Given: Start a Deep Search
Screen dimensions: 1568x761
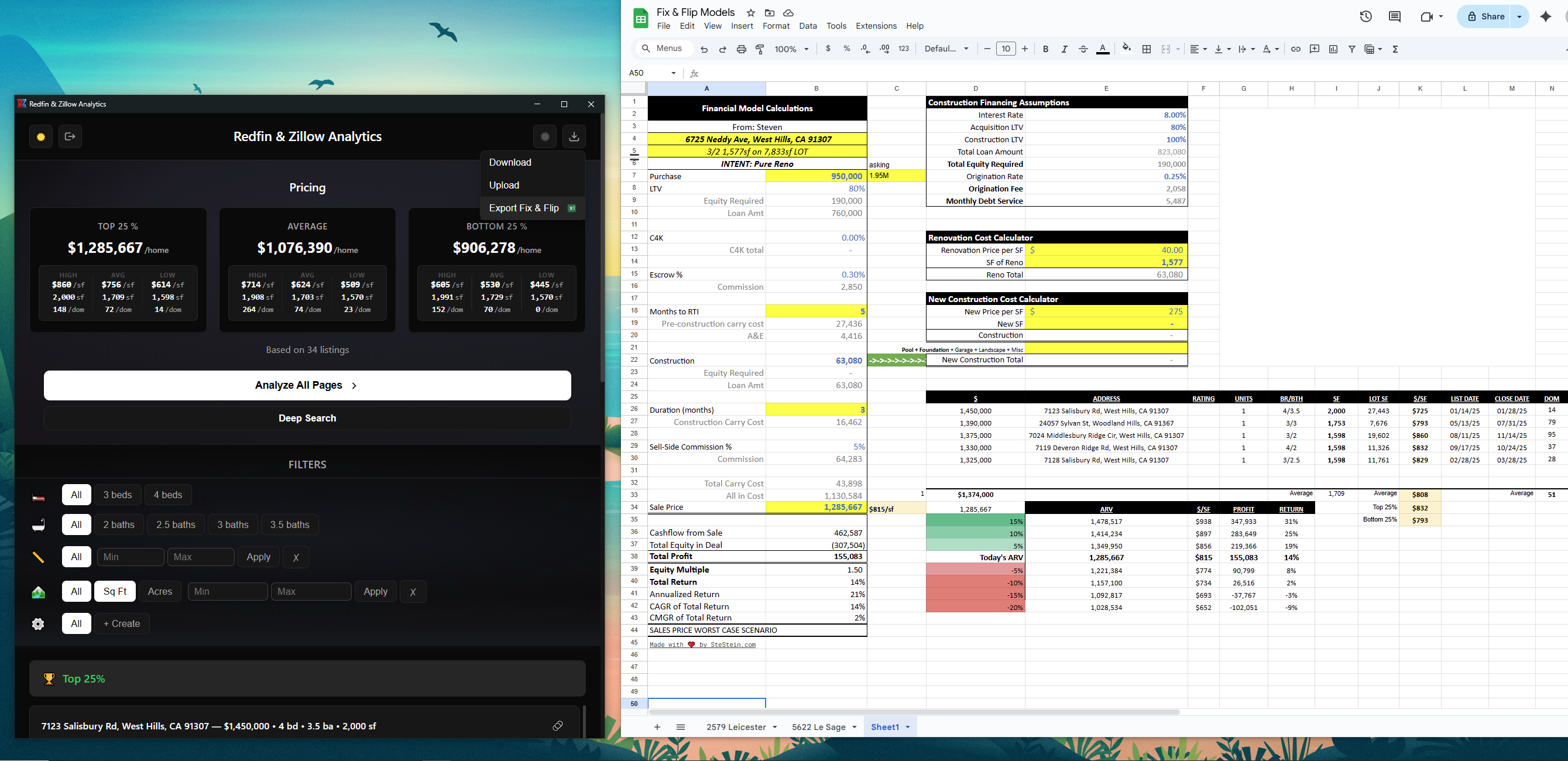Looking at the screenshot, I should (x=307, y=417).
